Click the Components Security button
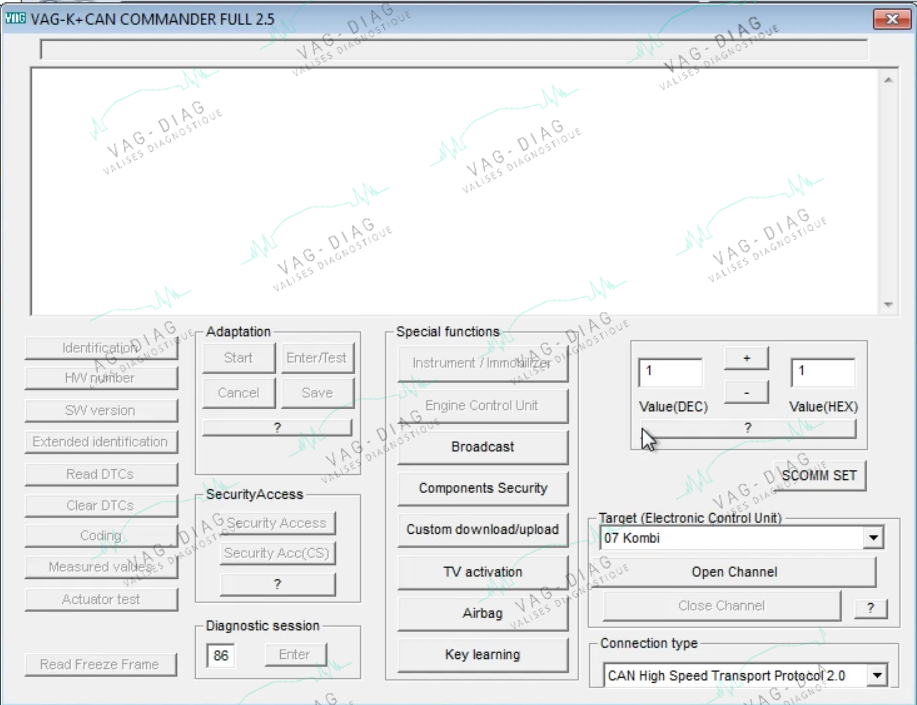The height and width of the screenshot is (705, 917). [482, 488]
